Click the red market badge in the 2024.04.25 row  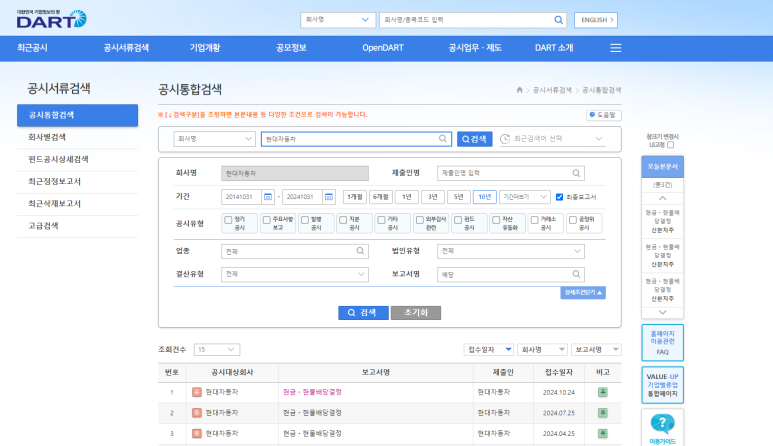(x=197, y=434)
